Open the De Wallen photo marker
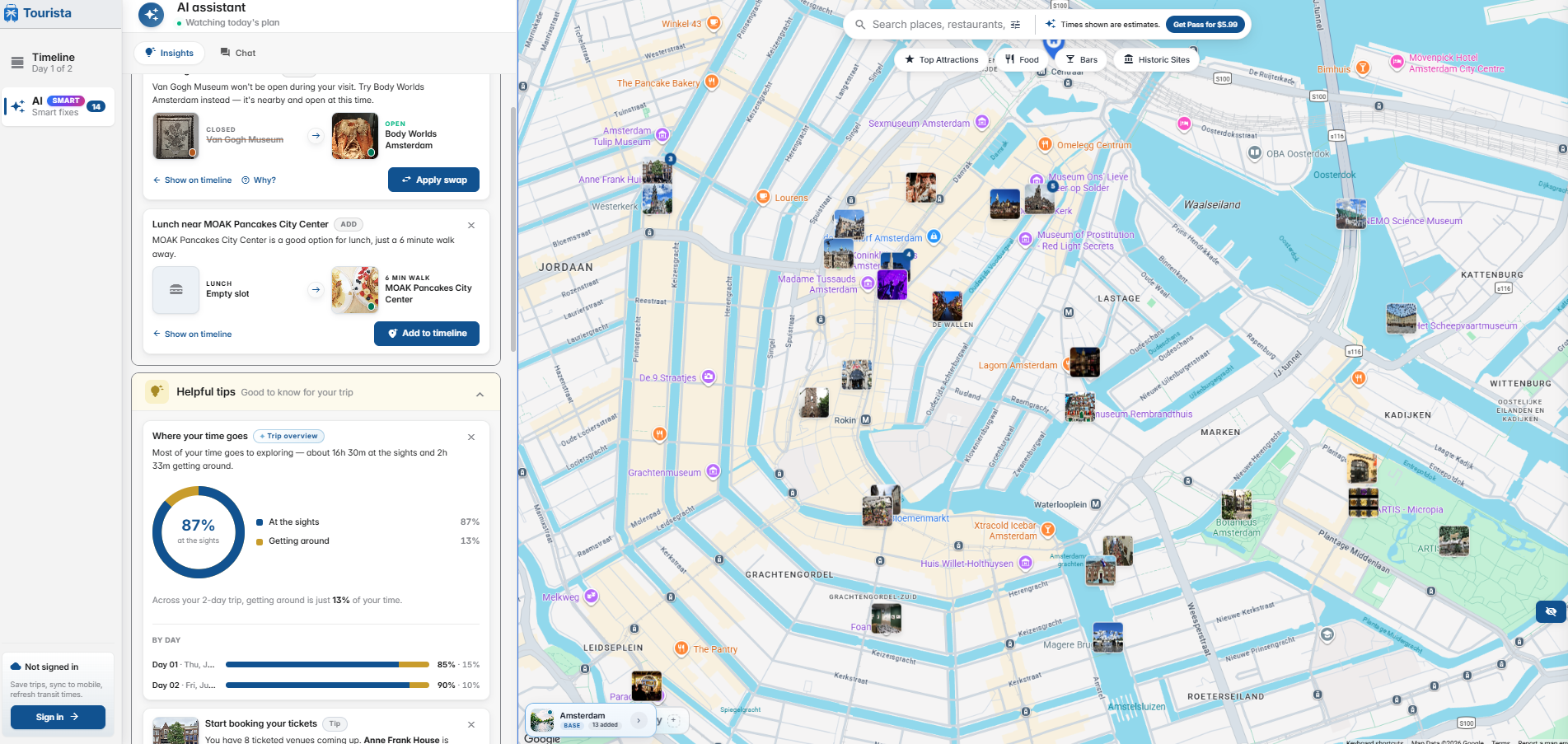The width and height of the screenshot is (1568, 744). pos(948,306)
